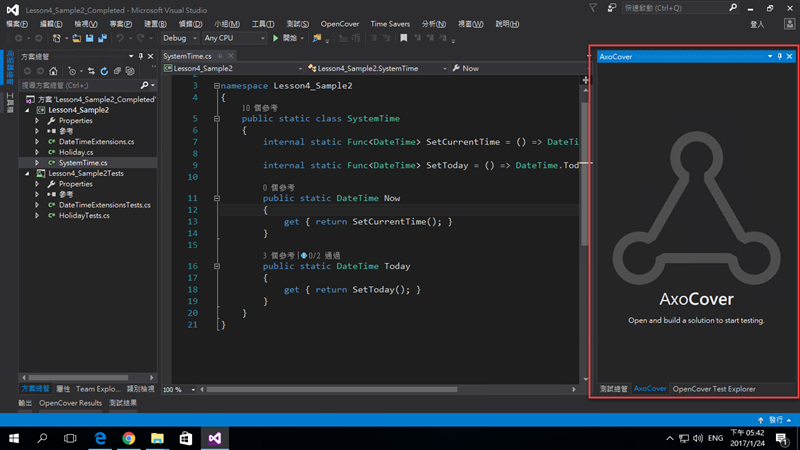The image size is (800, 450).
Task: Open the Debug configuration dropdown
Action: (180, 38)
